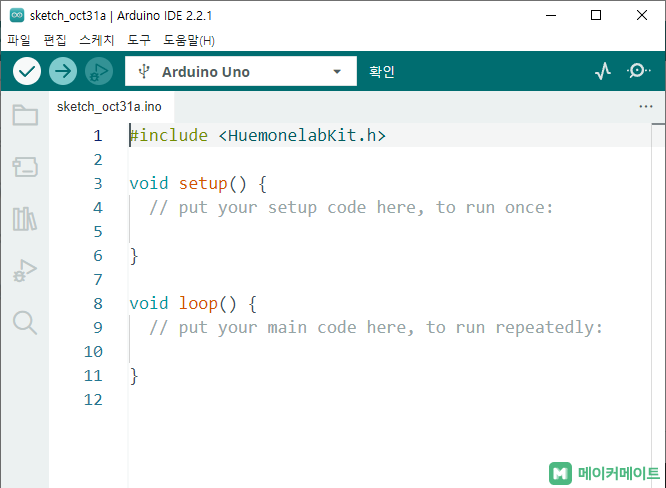Open the 스케치 menu
Screen dimensions: 666x488
pyautogui.click(x=97, y=41)
